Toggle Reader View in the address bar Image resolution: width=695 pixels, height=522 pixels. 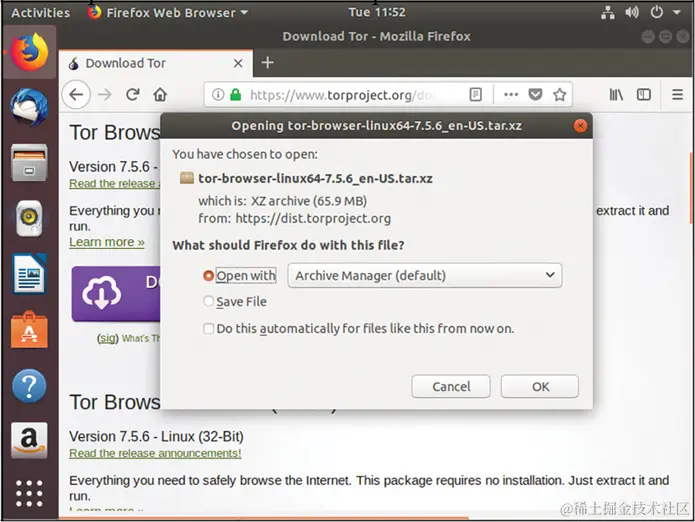coord(476,94)
